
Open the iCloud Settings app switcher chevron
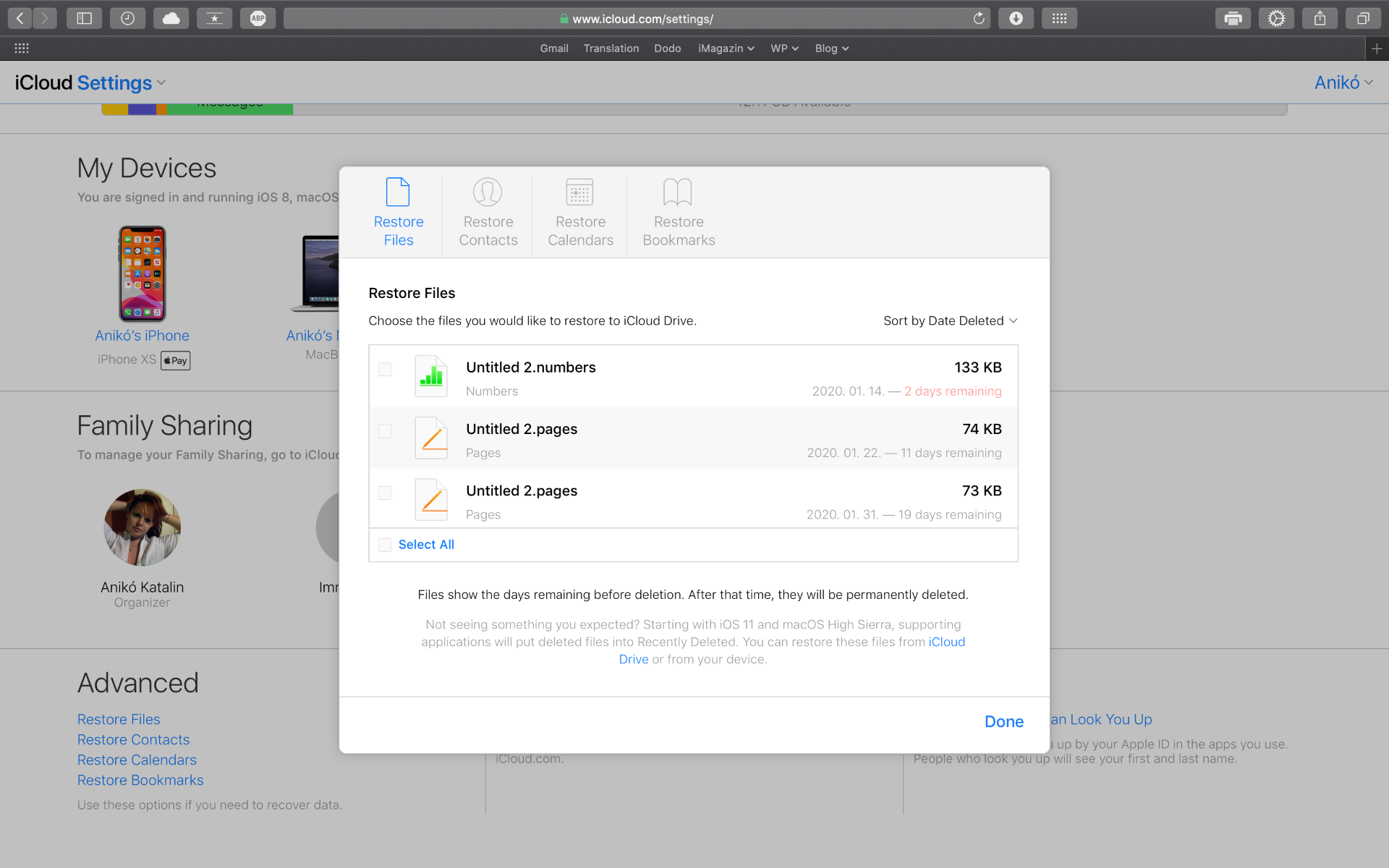coord(161,82)
